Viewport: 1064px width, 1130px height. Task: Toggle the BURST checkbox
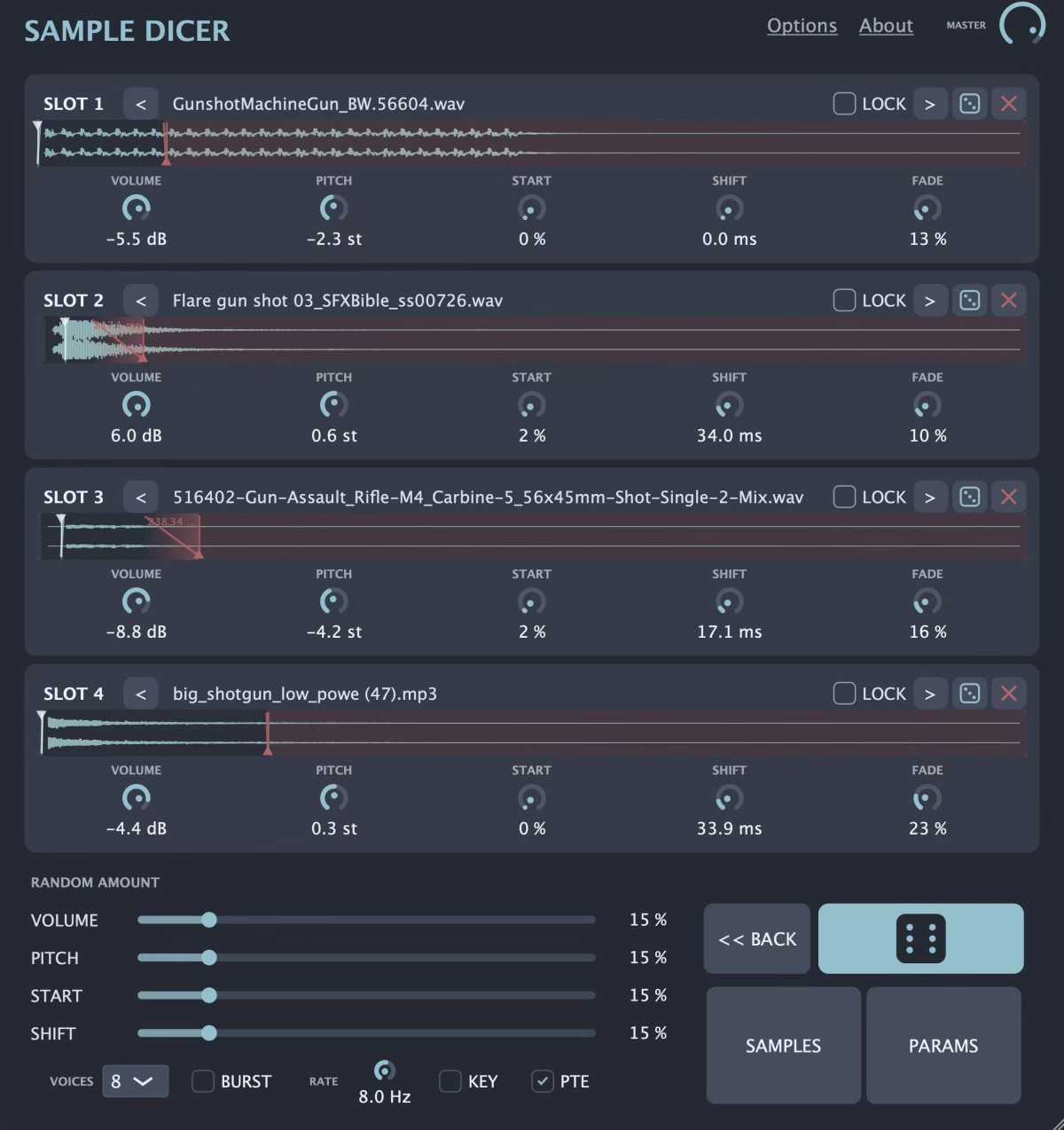coord(203,1081)
